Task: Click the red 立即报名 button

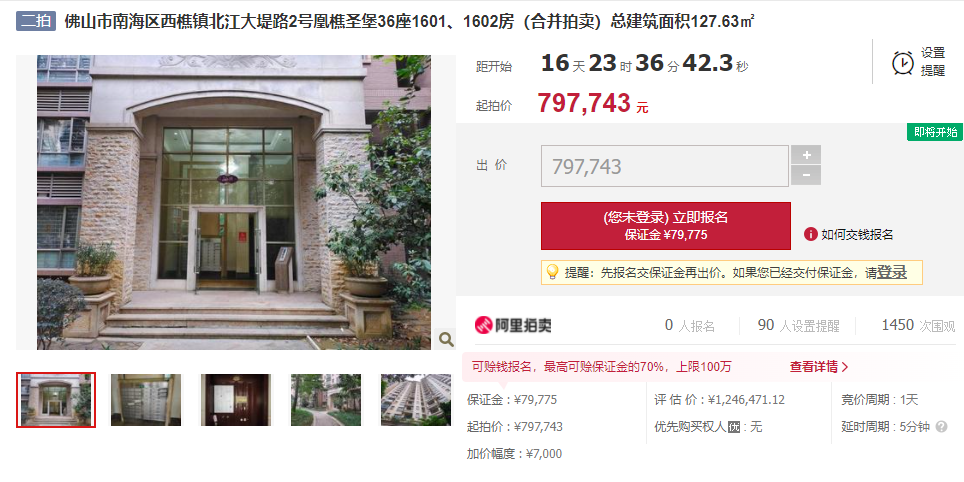Action: [666, 226]
